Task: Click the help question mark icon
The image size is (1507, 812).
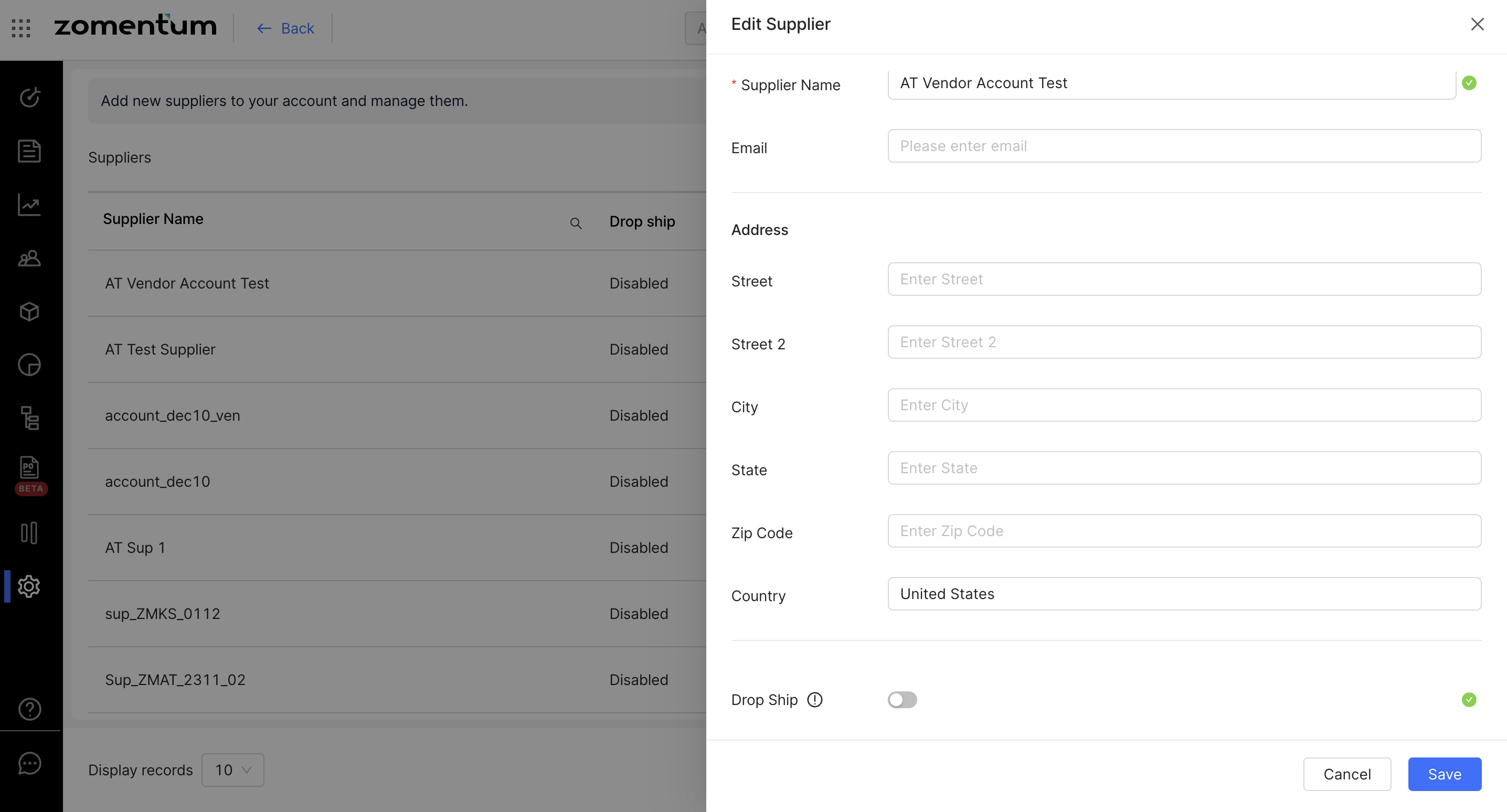Action: click(x=29, y=709)
